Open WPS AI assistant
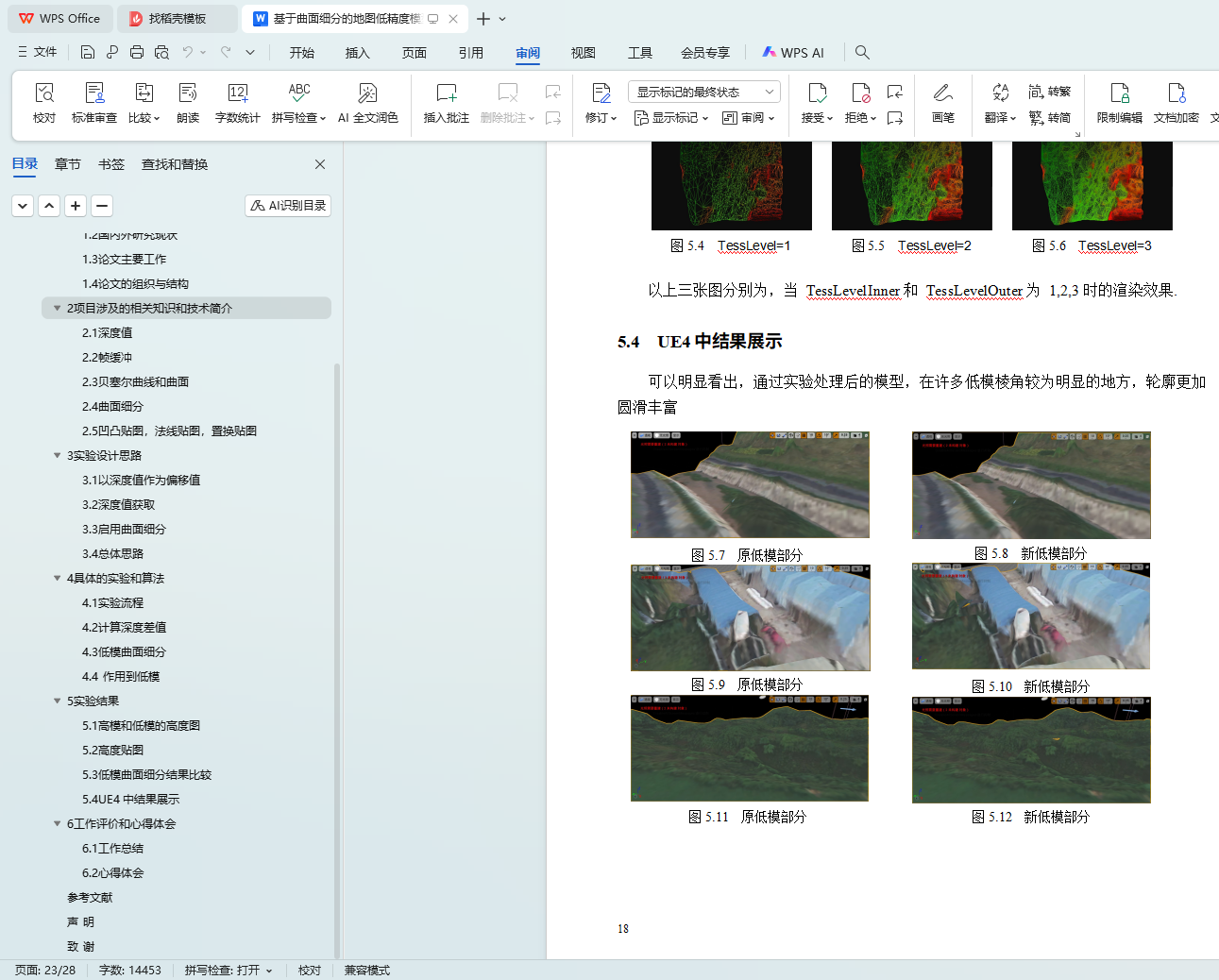This screenshot has width=1219, height=980. click(x=793, y=52)
